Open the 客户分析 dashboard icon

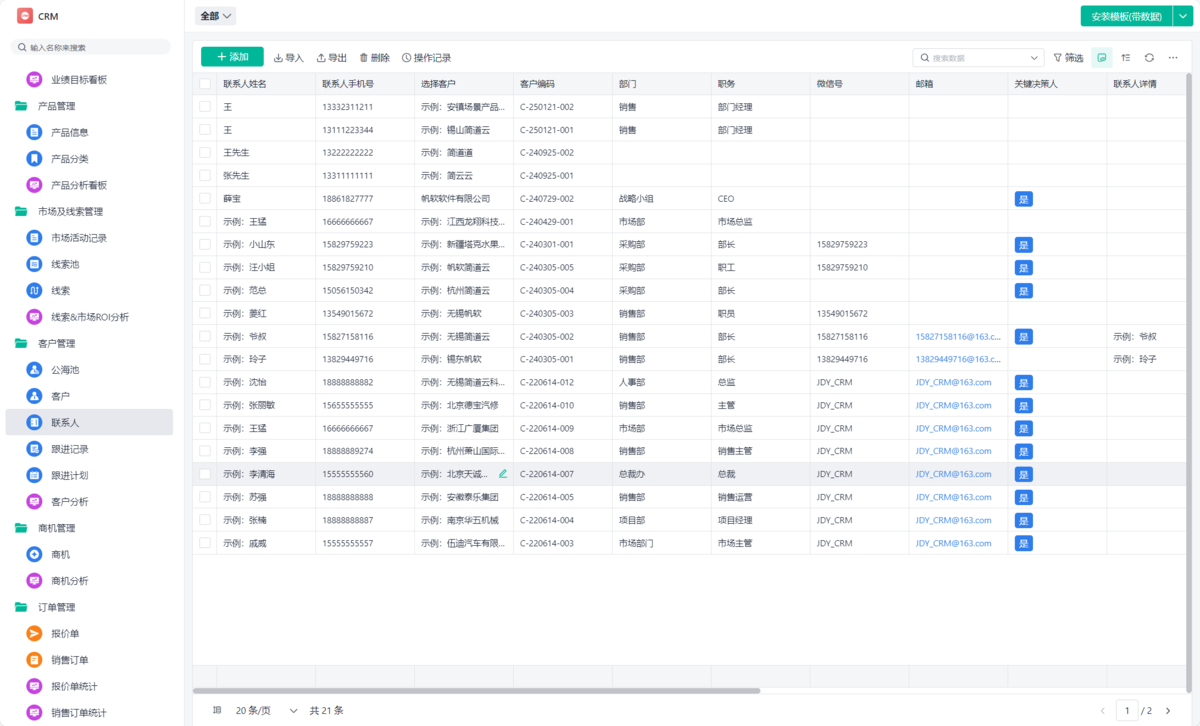pos(34,502)
